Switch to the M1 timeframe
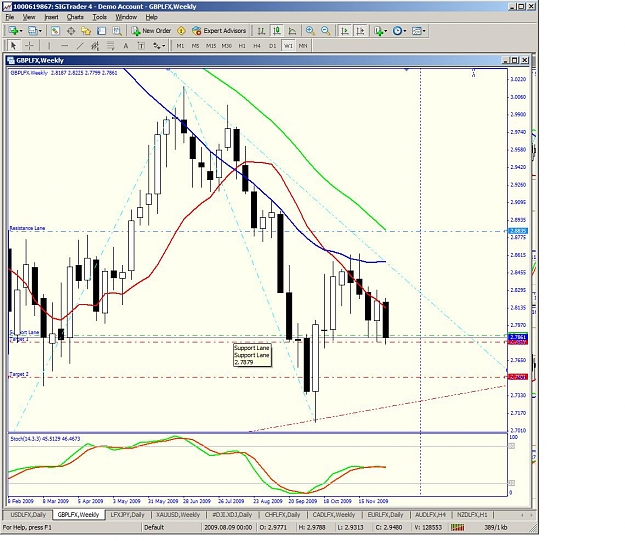This screenshot has height=541, width=625. (180, 46)
